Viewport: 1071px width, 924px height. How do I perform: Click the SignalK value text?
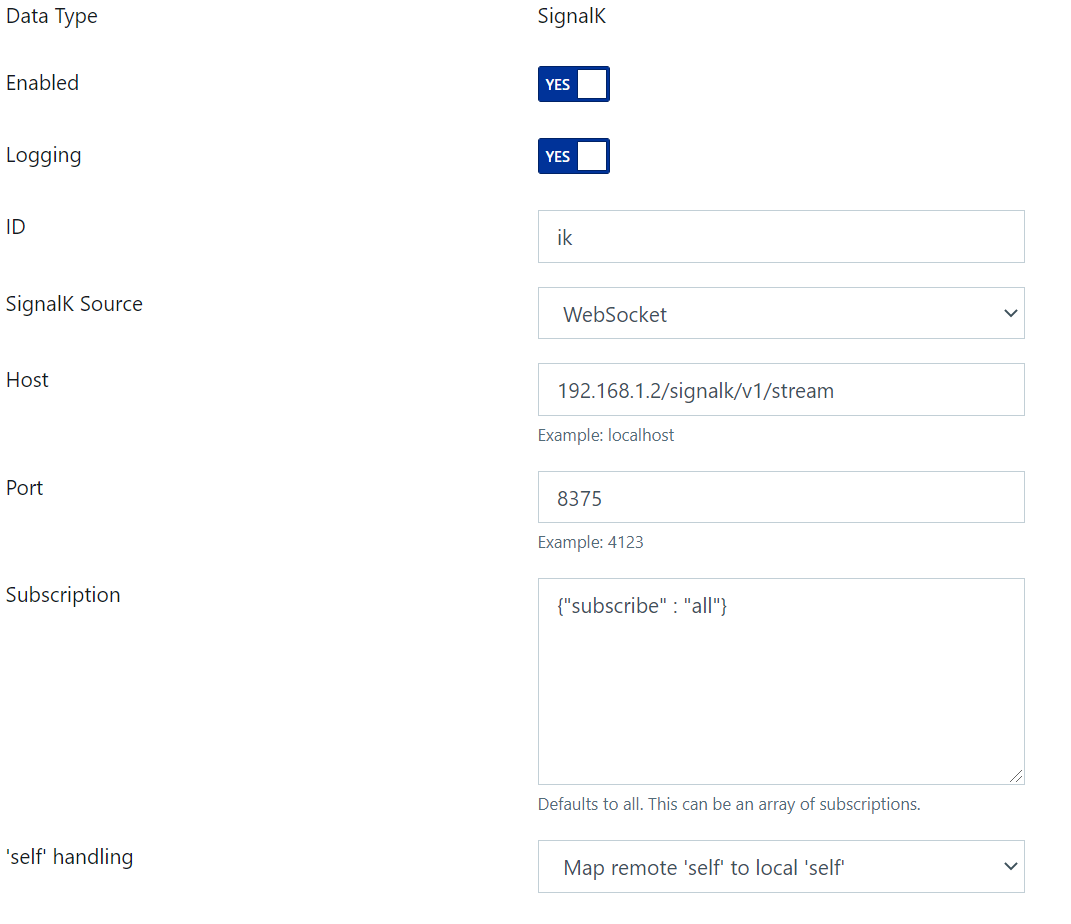(571, 16)
